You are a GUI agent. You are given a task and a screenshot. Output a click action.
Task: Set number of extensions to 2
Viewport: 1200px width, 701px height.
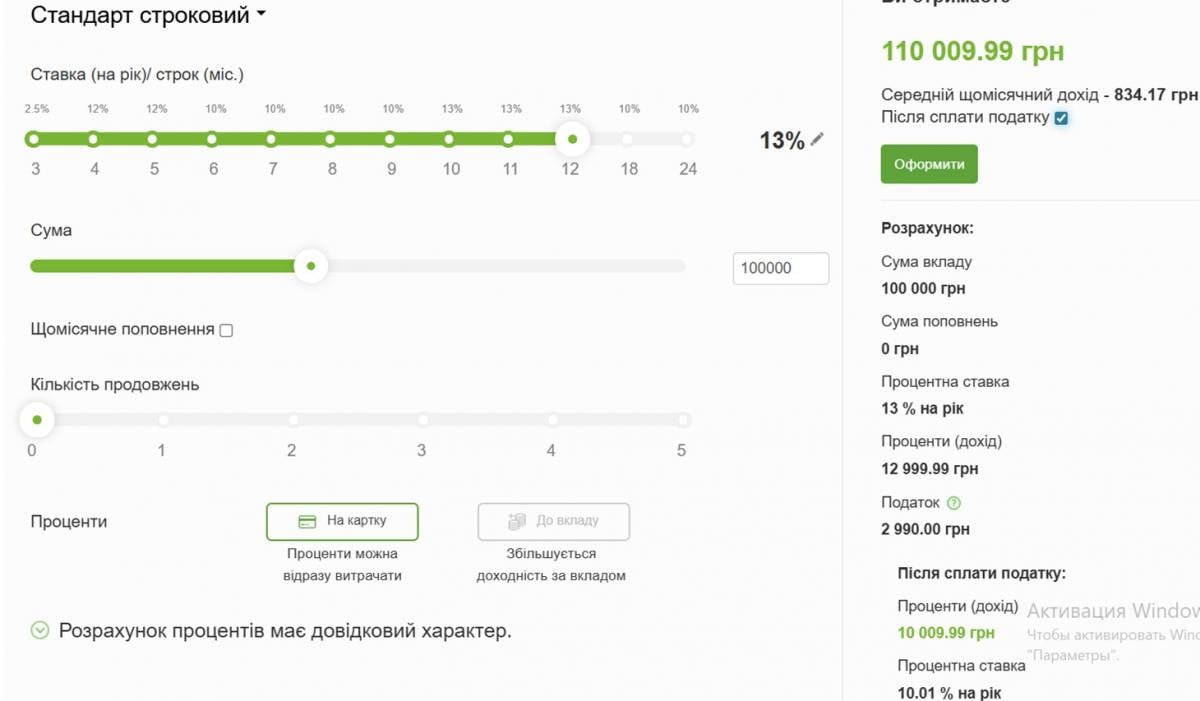coord(292,420)
